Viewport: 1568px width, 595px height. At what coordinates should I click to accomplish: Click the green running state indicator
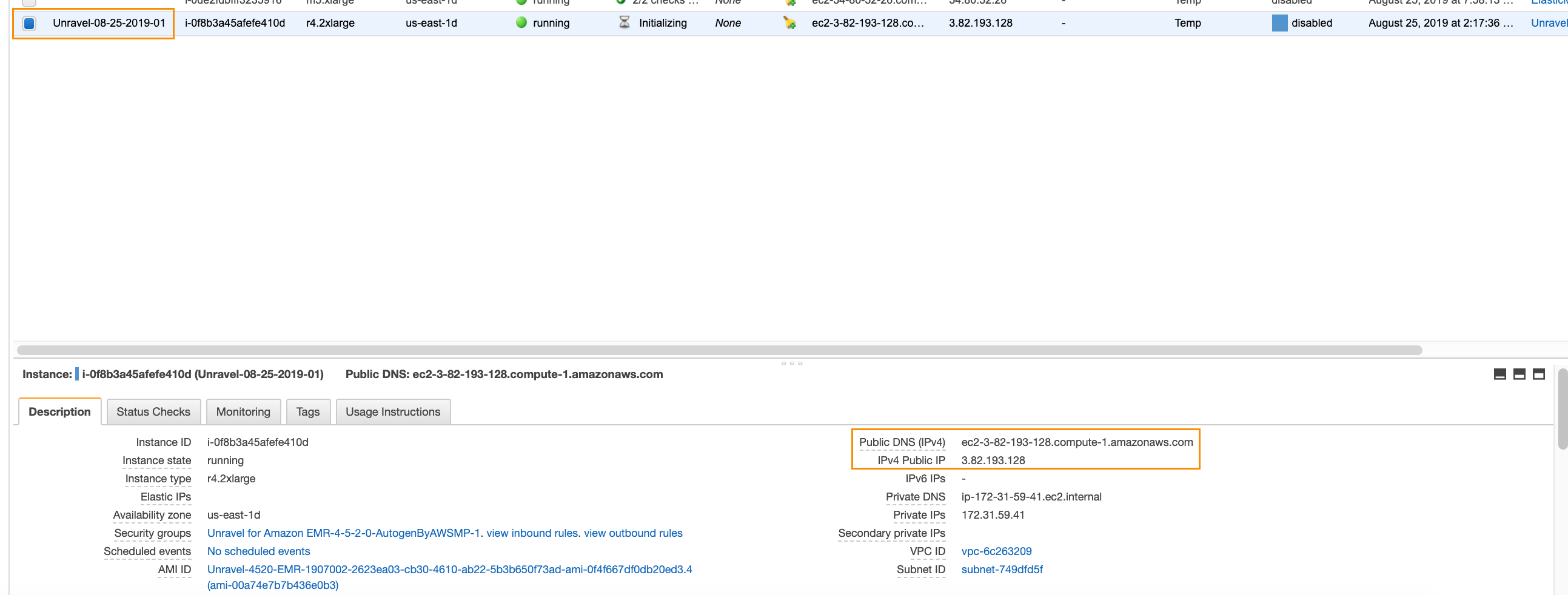[x=521, y=22]
